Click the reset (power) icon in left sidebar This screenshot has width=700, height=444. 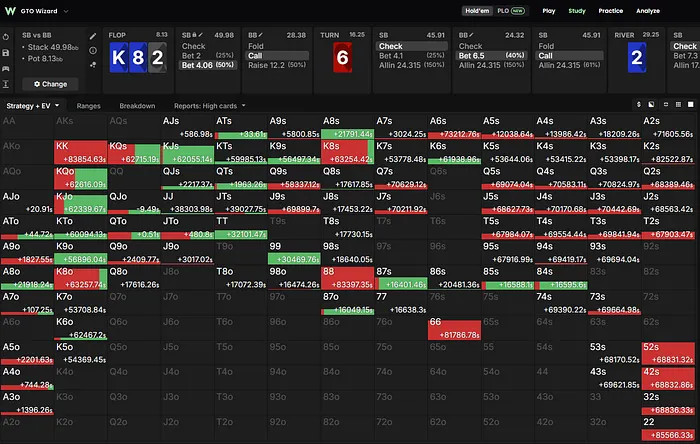pyautogui.click(x=6, y=37)
